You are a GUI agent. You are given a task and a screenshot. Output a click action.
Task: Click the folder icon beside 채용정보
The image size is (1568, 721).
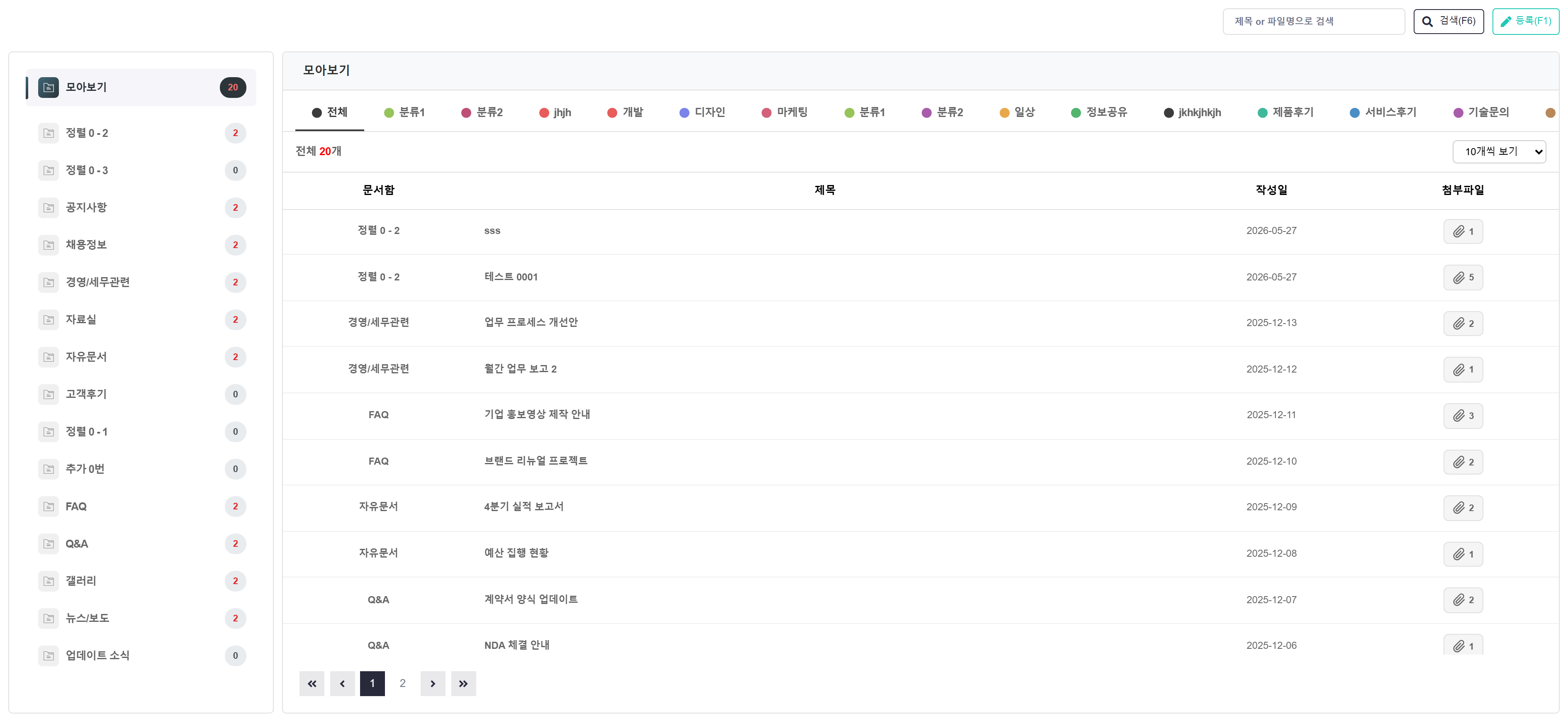pos(49,245)
